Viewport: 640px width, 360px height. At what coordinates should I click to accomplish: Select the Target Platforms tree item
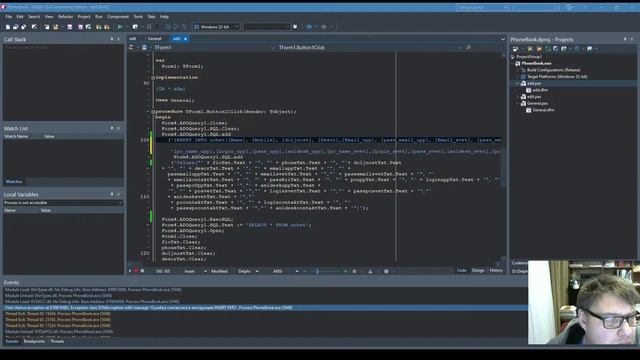pos(557,77)
